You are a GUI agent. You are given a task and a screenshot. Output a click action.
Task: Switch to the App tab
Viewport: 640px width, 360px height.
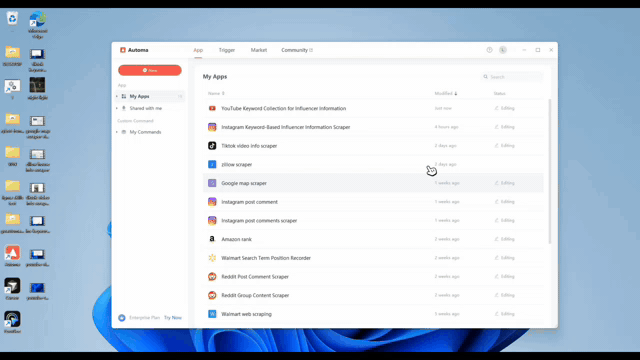pyautogui.click(x=198, y=50)
